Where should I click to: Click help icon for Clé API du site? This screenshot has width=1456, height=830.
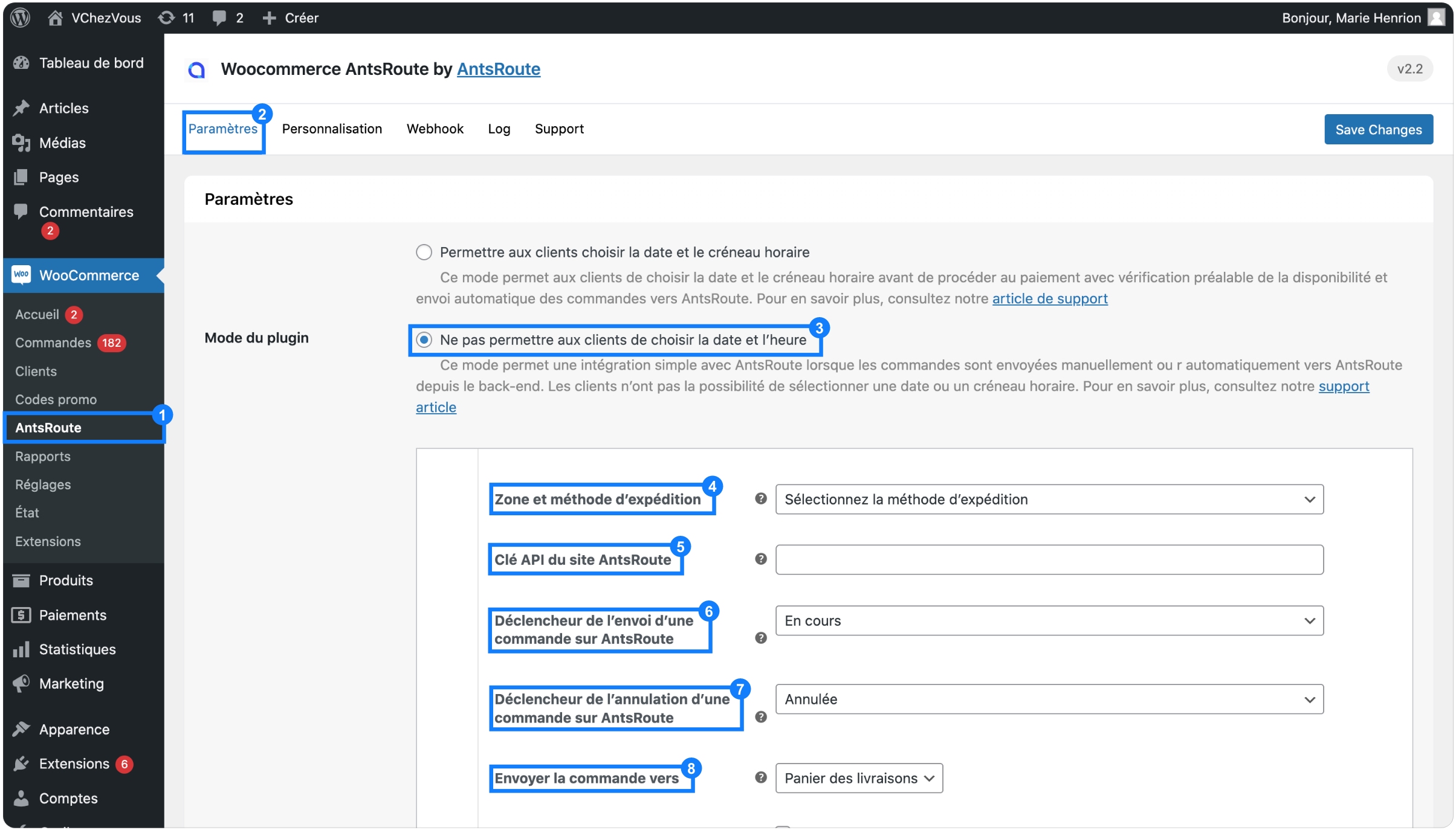click(761, 559)
